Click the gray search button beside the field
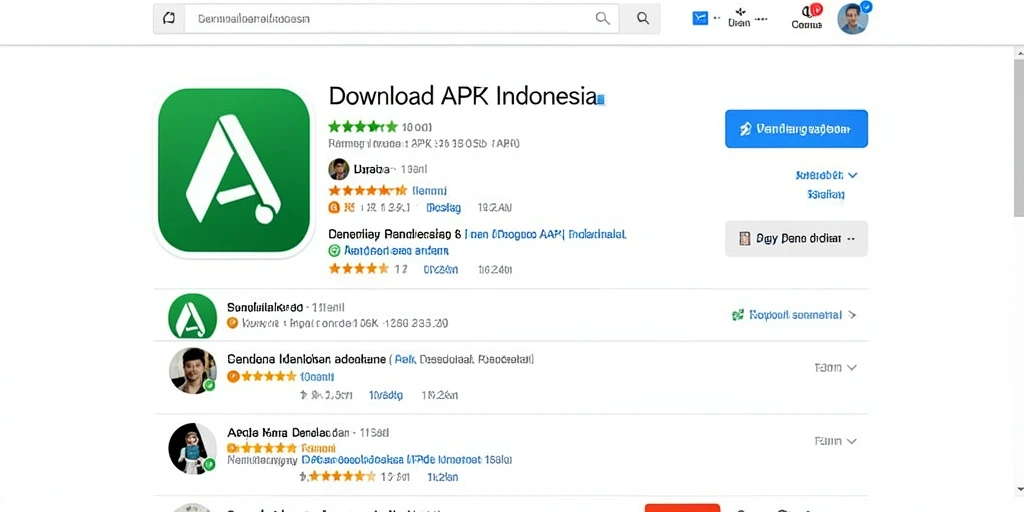 642,18
